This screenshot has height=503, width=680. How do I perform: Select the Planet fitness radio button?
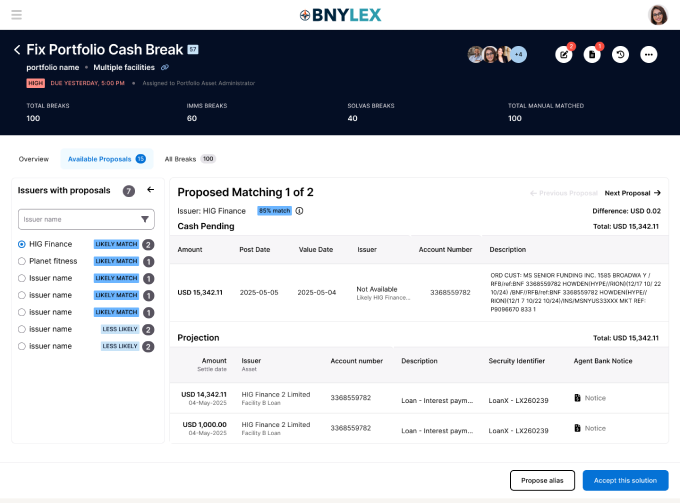(x=22, y=261)
